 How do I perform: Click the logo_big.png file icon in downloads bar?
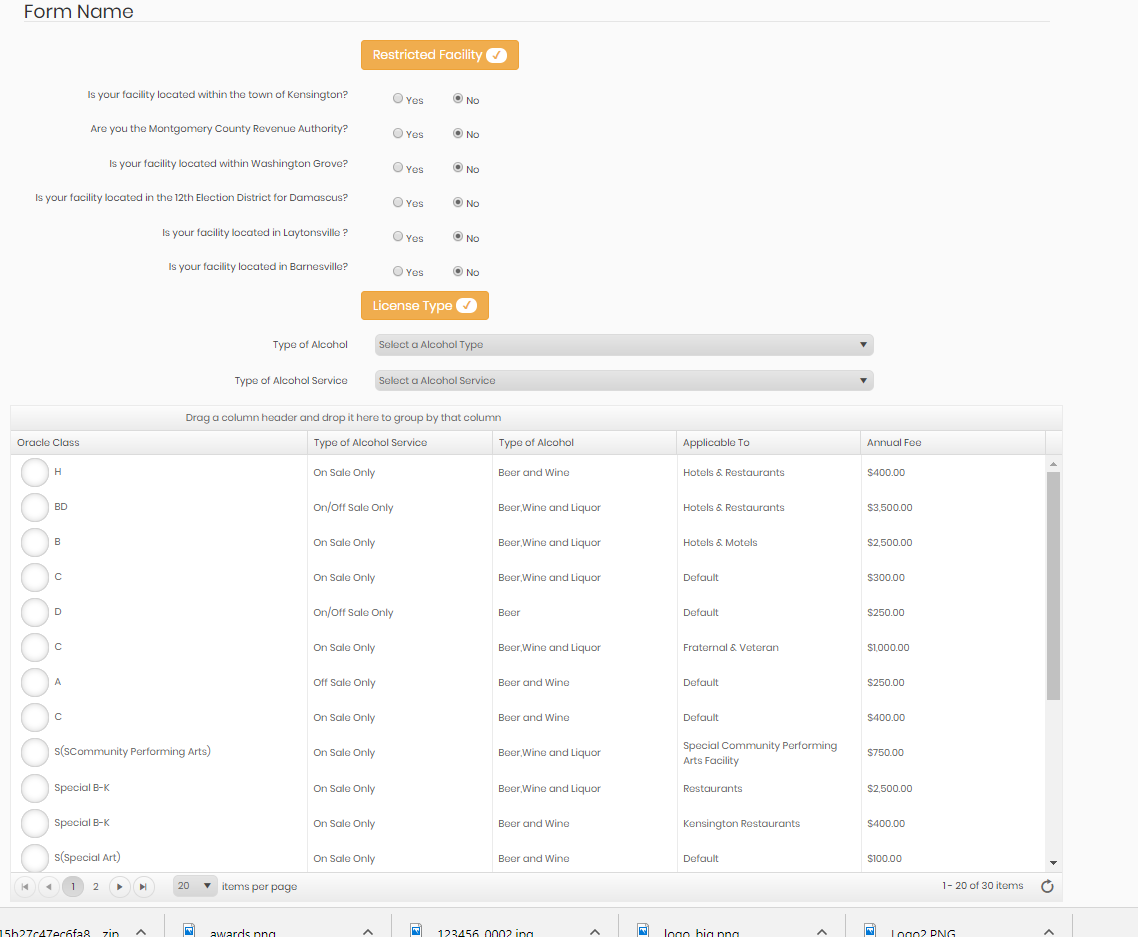coord(642,930)
